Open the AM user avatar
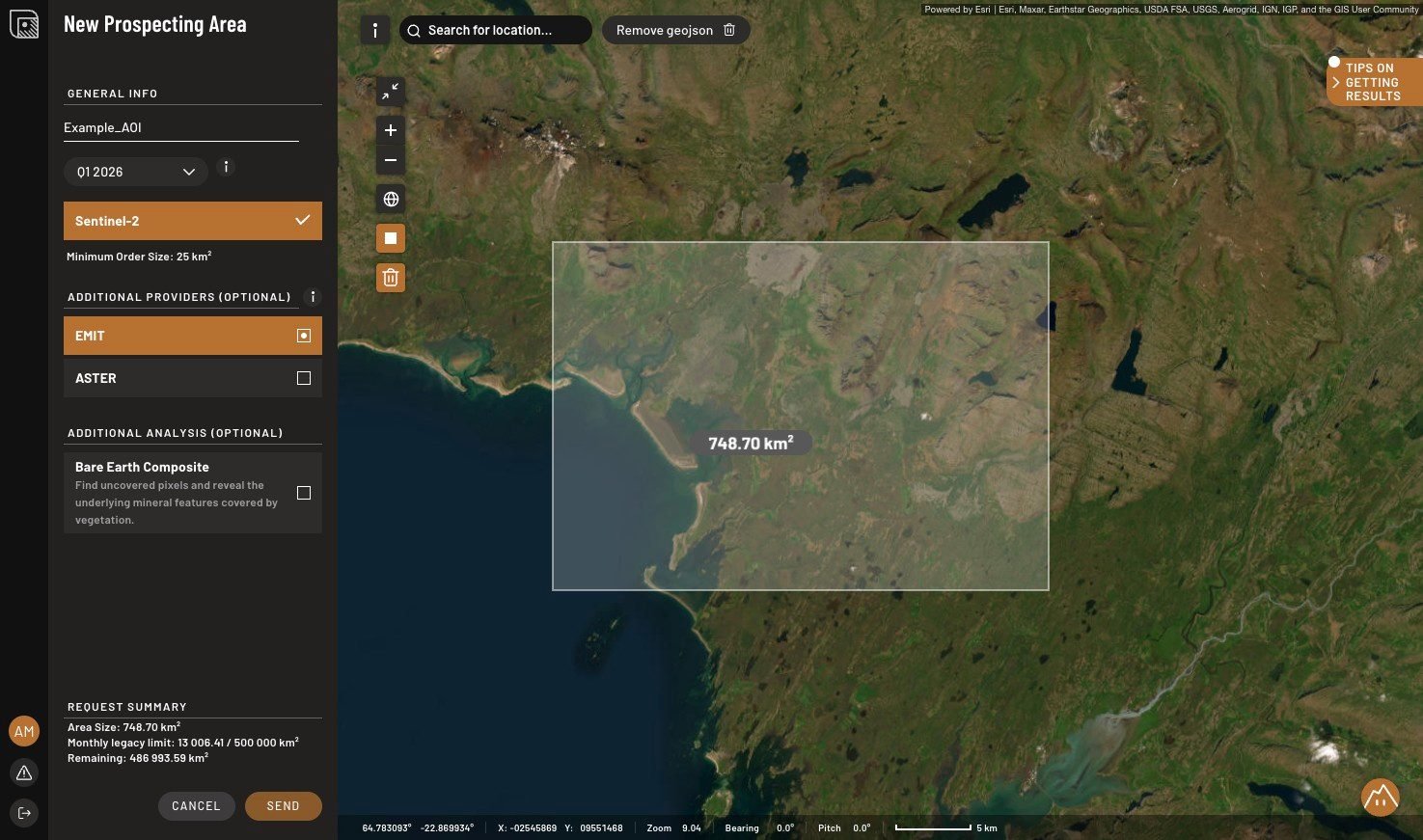Viewport: 1423px width, 840px height. [24, 731]
